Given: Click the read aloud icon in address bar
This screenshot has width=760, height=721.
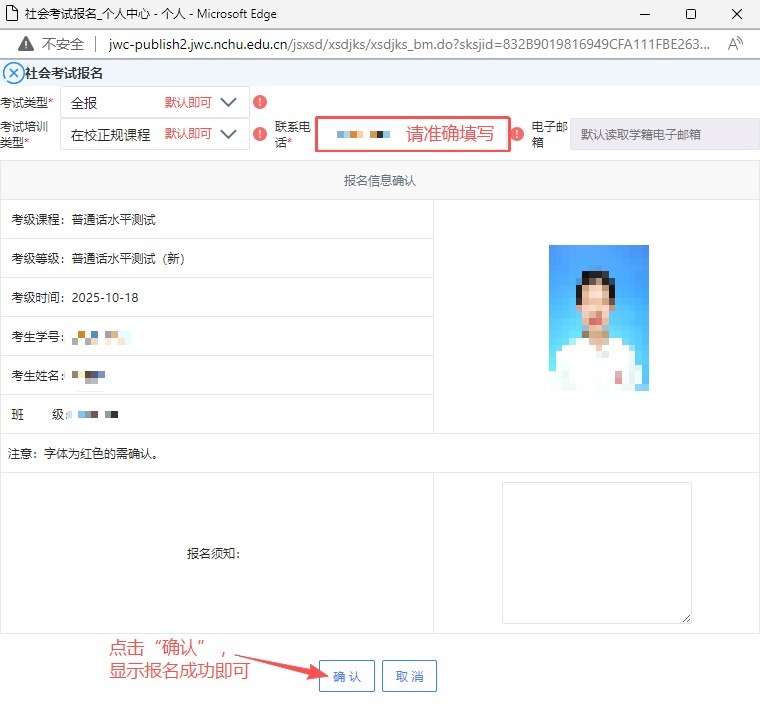Looking at the screenshot, I should coord(735,44).
